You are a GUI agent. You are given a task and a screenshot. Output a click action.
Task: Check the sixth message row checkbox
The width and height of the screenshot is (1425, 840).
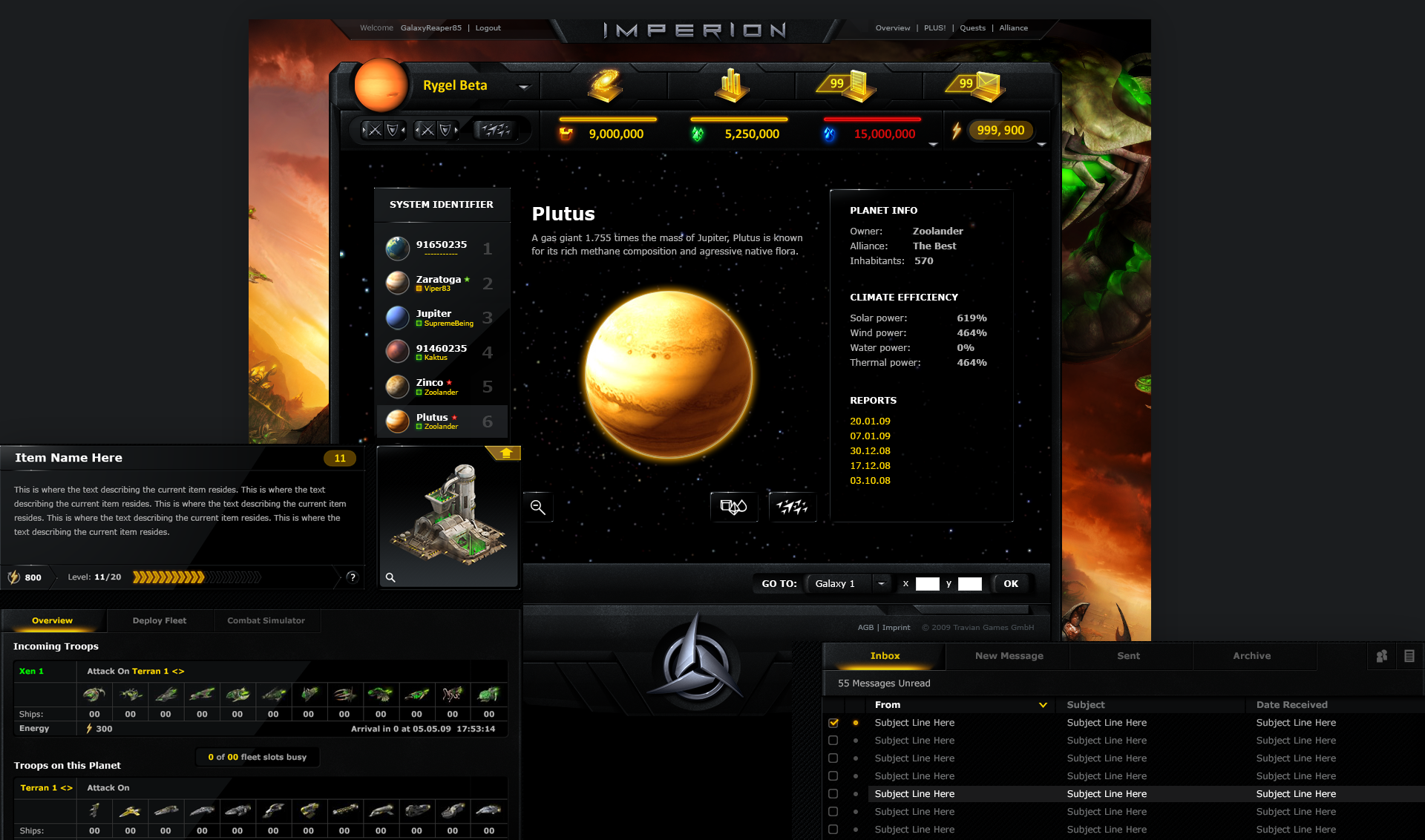833,812
